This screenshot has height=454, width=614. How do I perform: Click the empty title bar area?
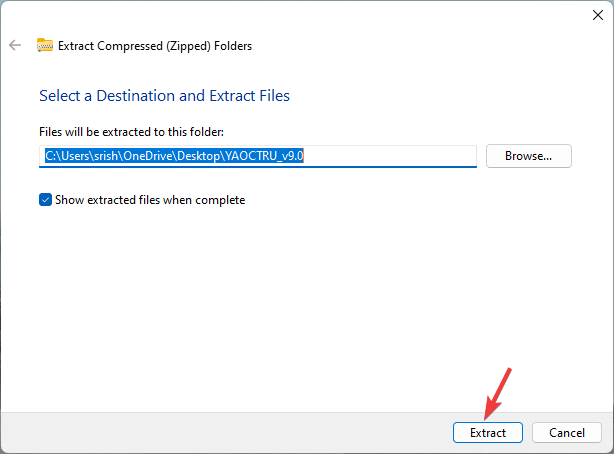[x=300, y=14]
